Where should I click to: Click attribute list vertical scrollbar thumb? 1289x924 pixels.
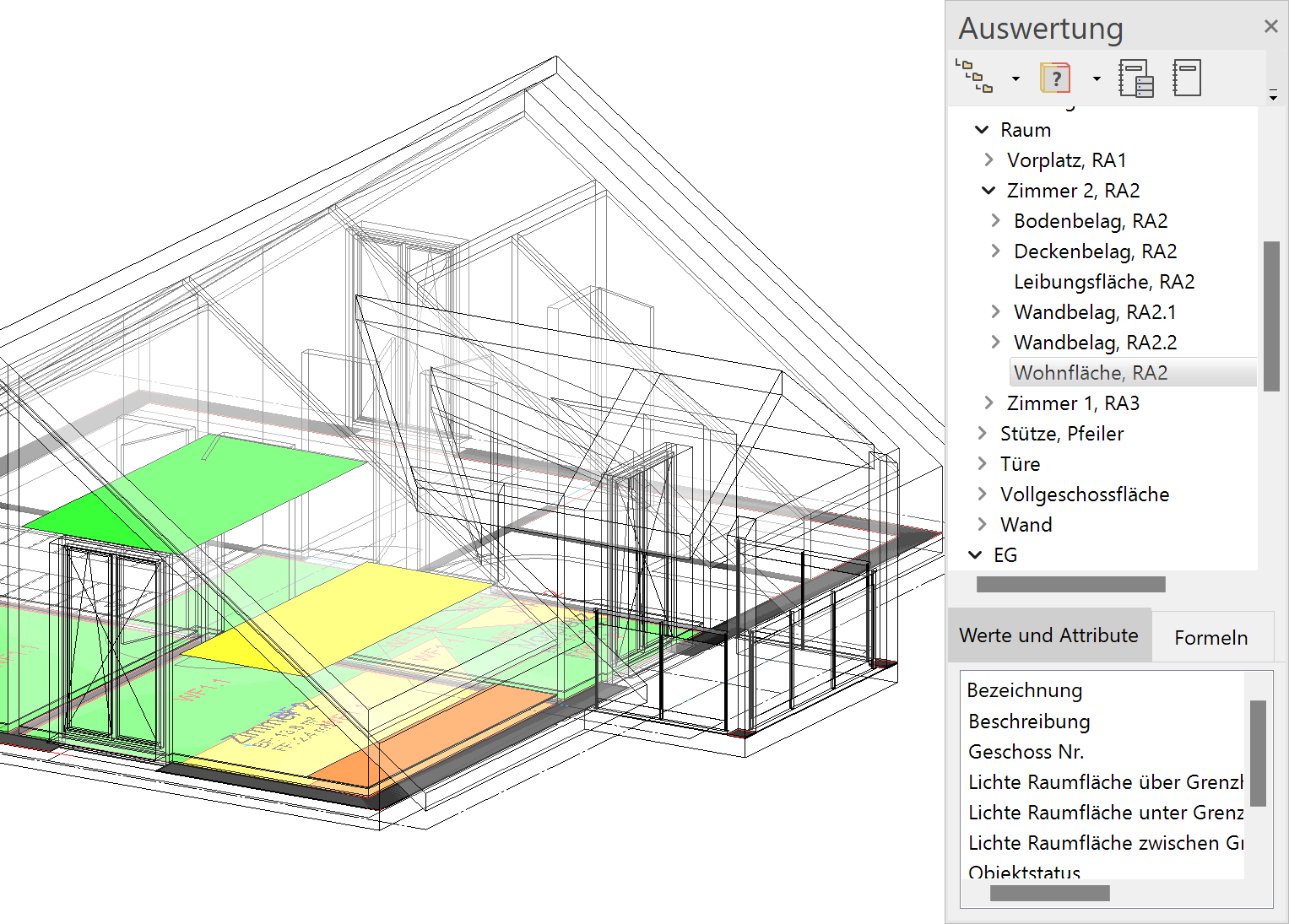click(1258, 754)
